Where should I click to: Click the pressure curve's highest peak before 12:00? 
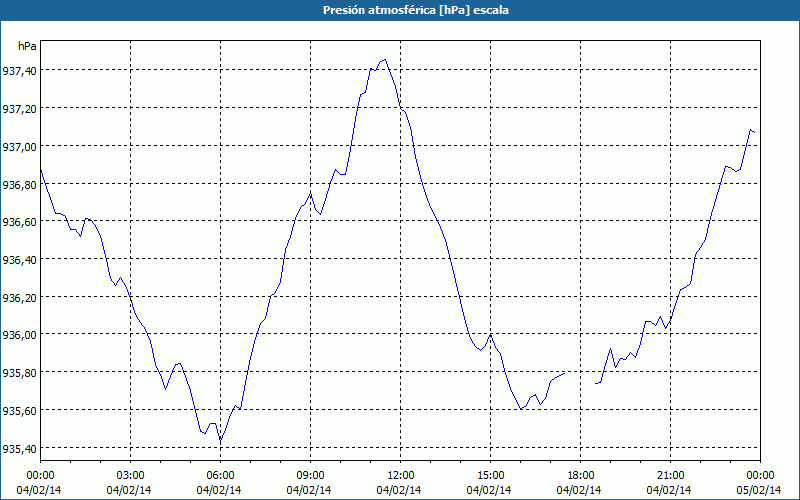[385, 60]
